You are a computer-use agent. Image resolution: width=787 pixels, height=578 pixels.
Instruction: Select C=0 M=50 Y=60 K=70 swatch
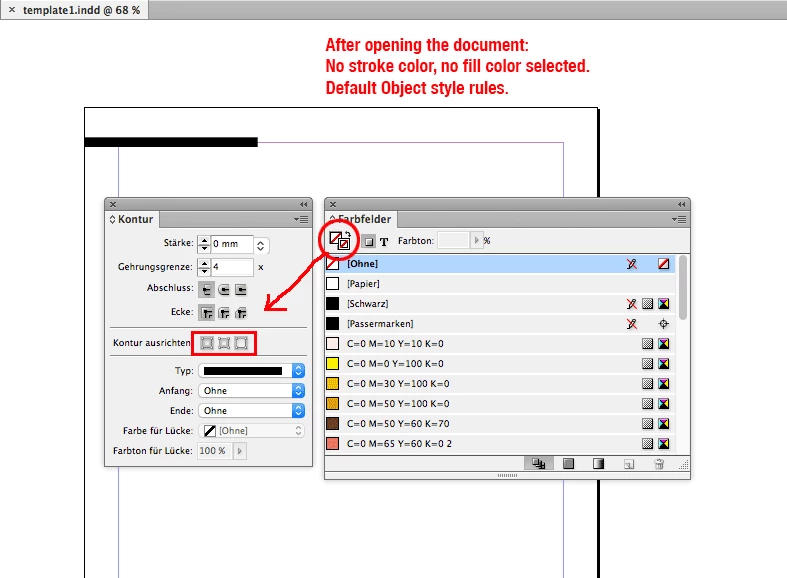tap(500, 424)
